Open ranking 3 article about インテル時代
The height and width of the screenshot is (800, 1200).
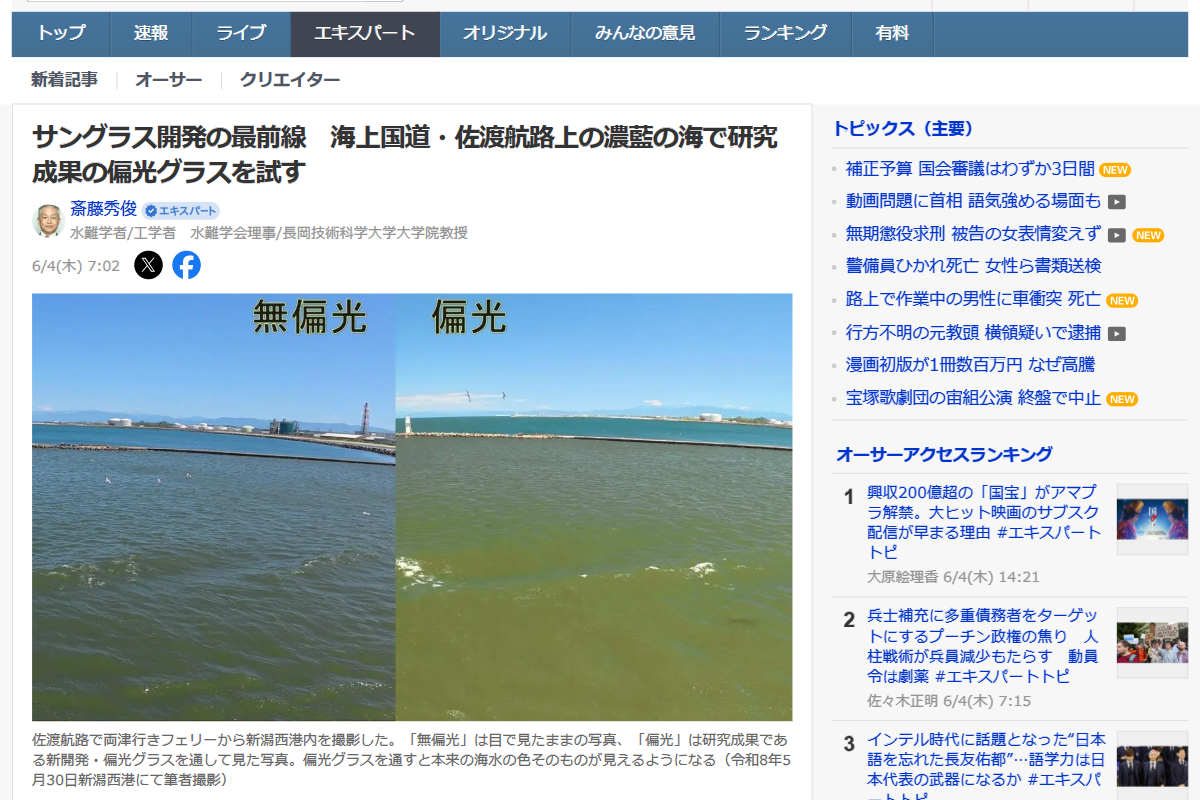tap(984, 765)
